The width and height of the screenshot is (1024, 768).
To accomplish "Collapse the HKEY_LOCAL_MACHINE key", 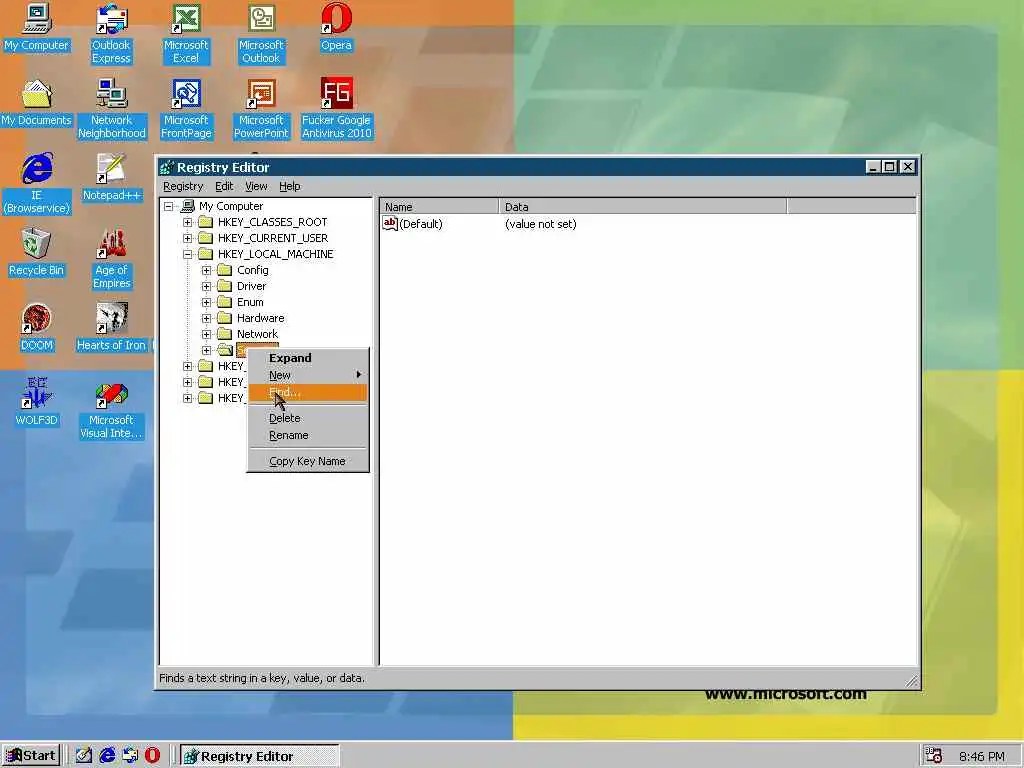I will [x=187, y=254].
